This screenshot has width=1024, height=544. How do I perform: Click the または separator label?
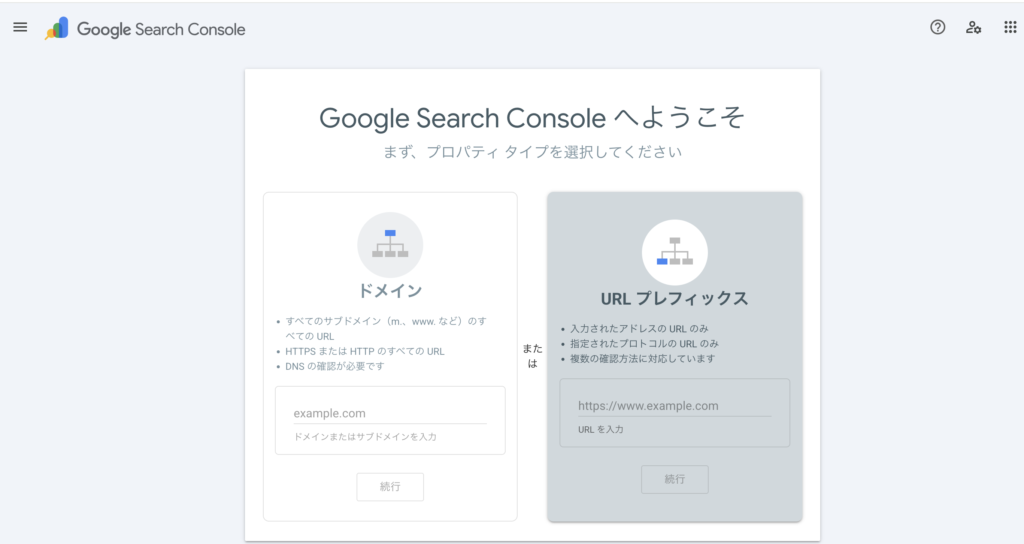pos(532,356)
